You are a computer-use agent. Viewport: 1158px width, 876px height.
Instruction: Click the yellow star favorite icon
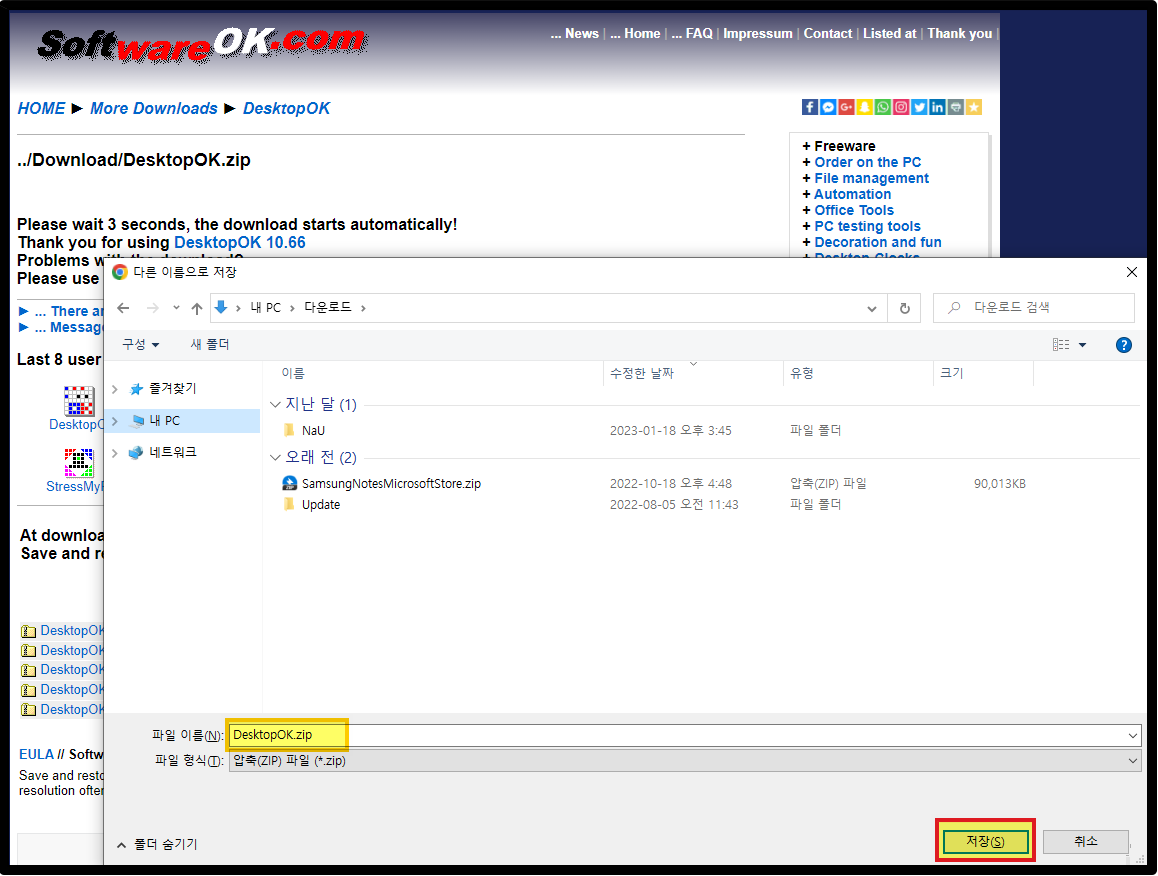(x=974, y=107)
